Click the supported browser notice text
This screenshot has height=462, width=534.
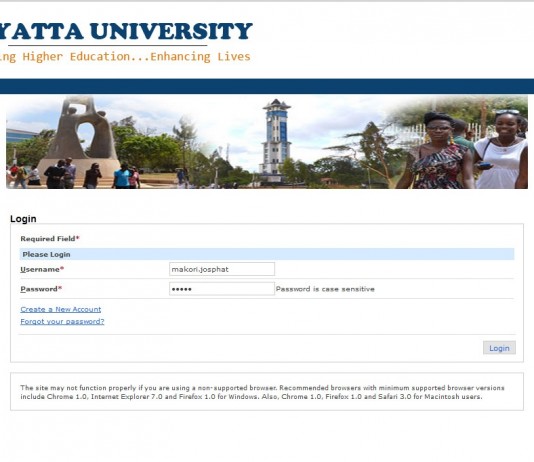click(x=262, y=392)
